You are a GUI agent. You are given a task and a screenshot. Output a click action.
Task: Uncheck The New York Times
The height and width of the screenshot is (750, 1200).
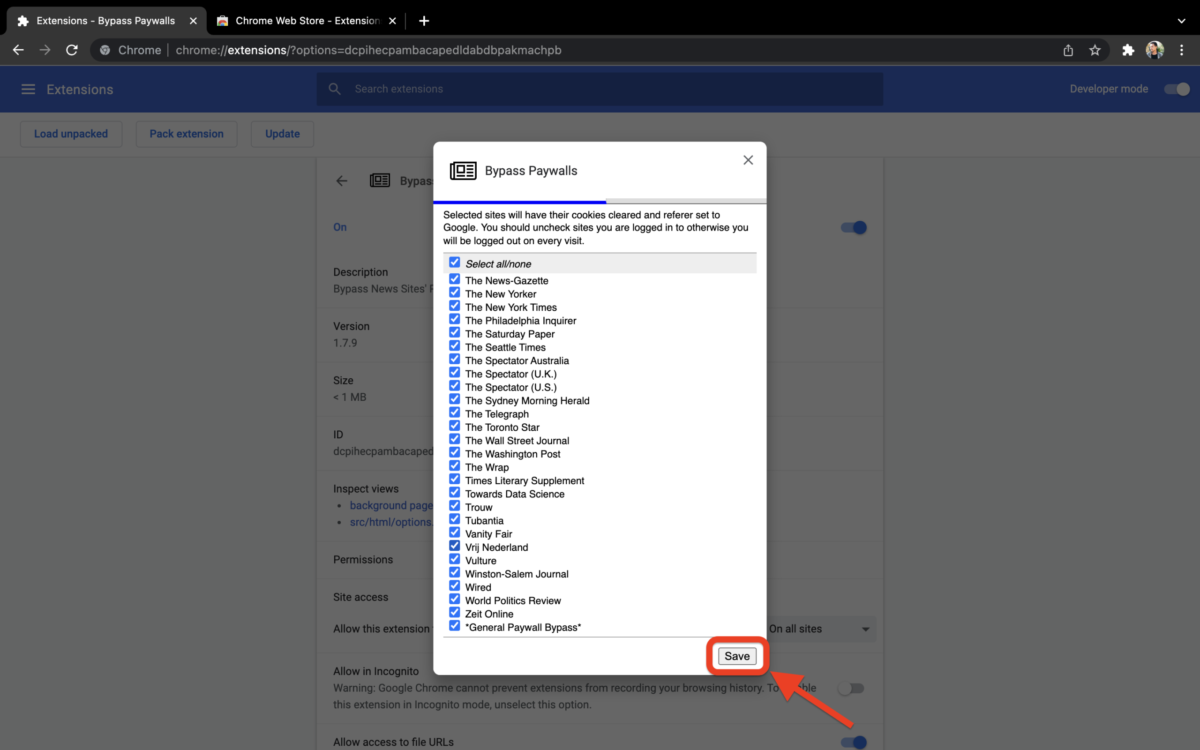(x=454, y=307)
